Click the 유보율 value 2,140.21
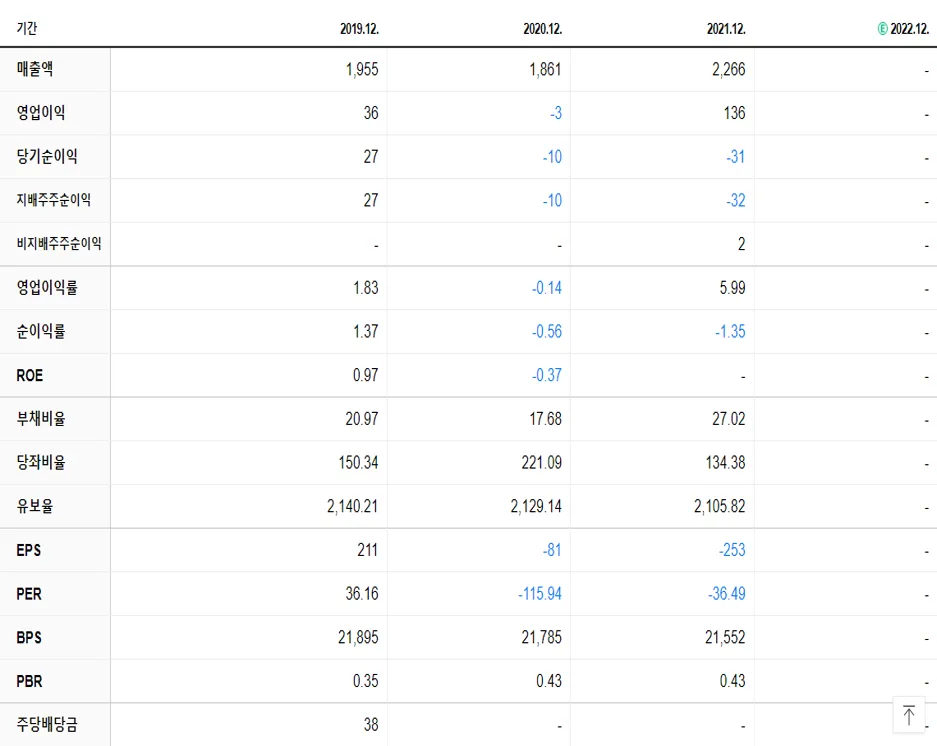The height and width of the screenshot is (746, 937). (x=353, y=506)
